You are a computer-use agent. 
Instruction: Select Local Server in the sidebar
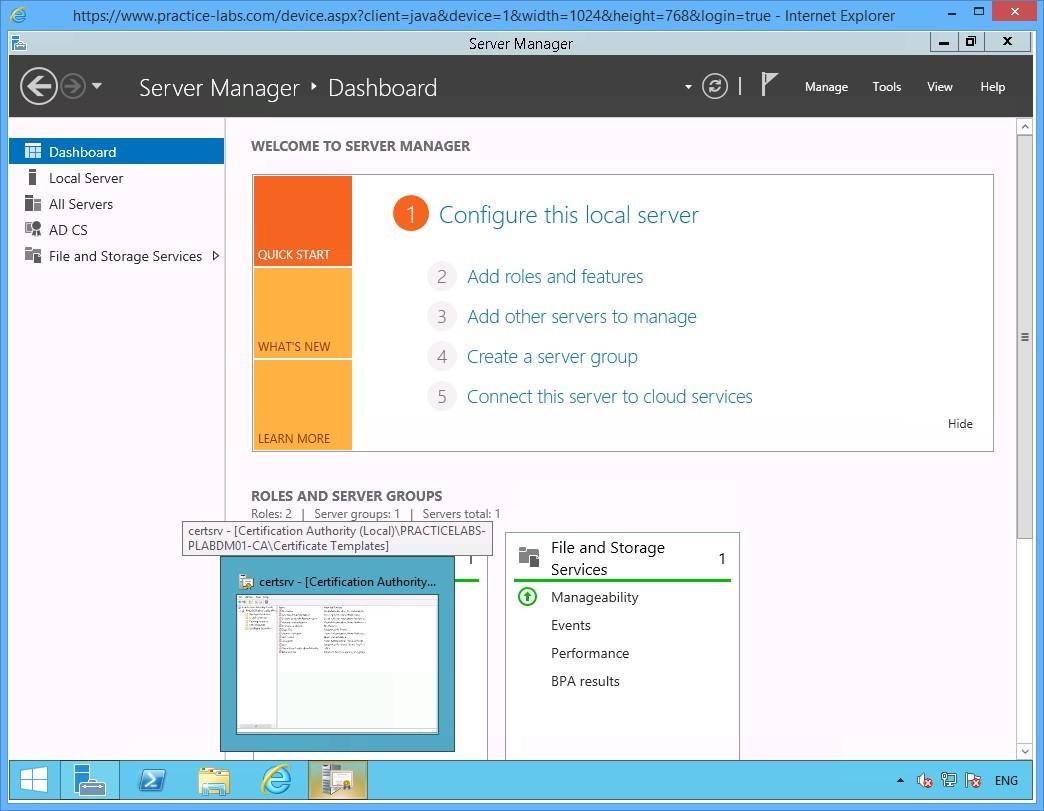pos(88,178)
